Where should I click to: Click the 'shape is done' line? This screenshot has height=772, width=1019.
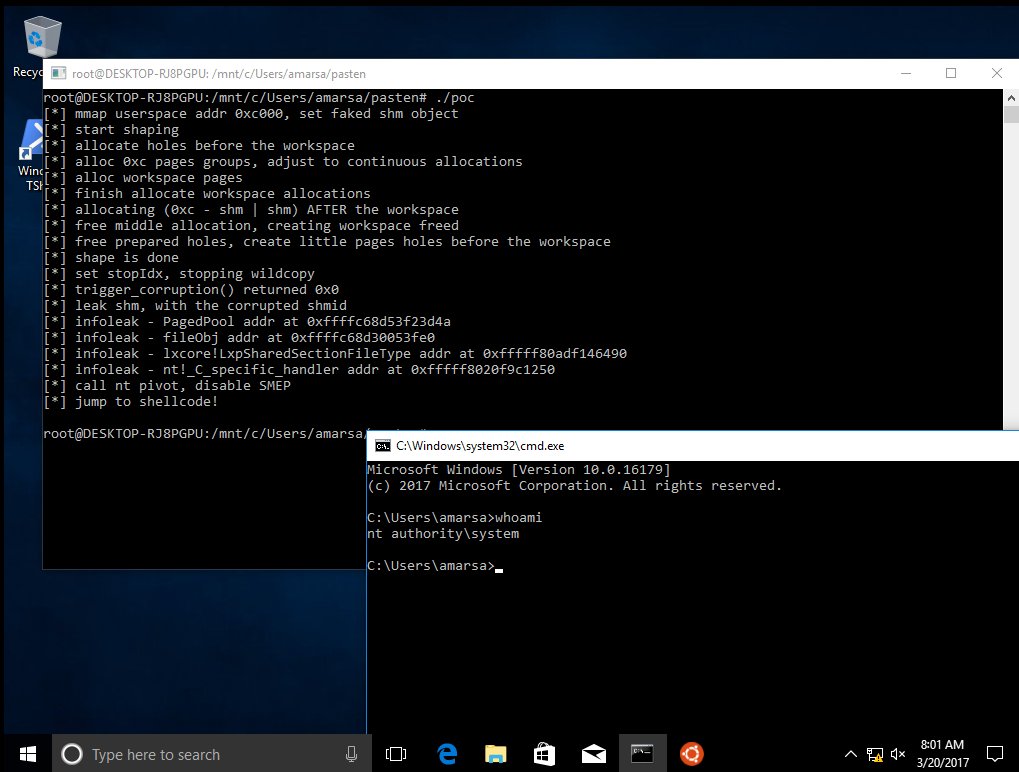(111, 257)
